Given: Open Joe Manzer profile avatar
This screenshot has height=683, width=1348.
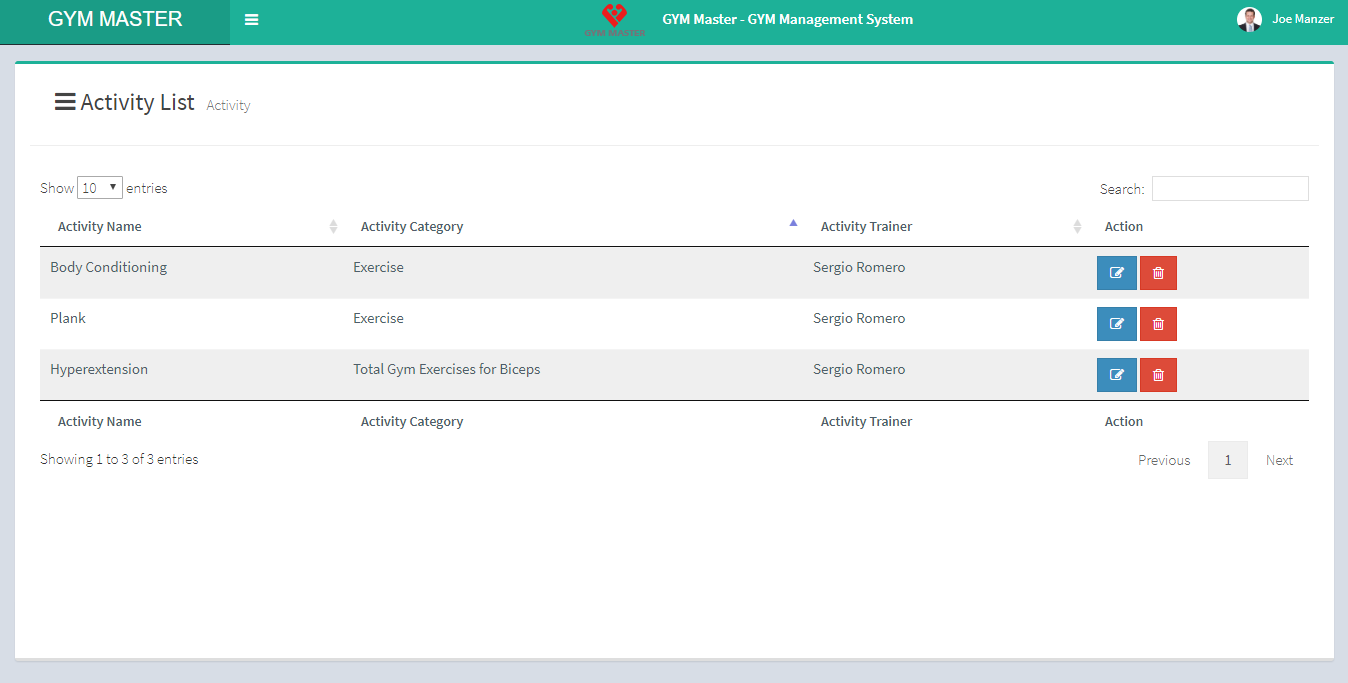Looking at the screenshot, I should pyautogui.click(x=1249, y=20).
